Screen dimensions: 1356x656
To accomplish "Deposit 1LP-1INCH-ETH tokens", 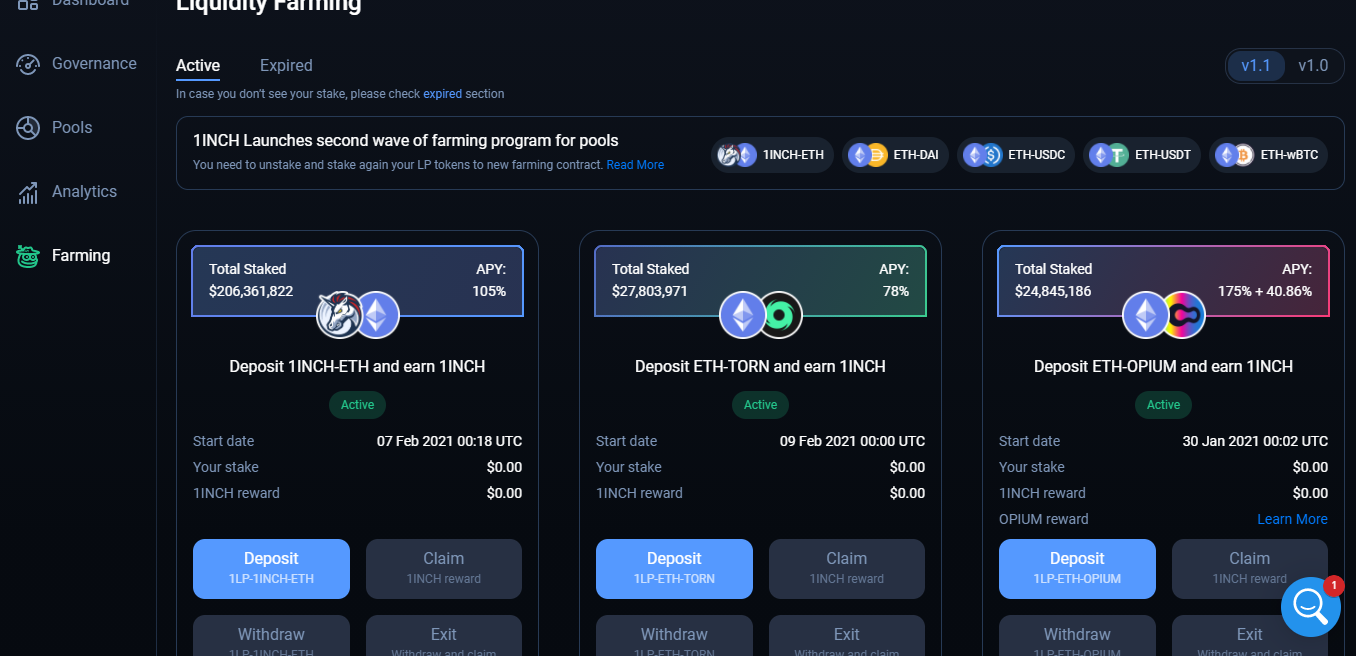I will tap(271, 568).
